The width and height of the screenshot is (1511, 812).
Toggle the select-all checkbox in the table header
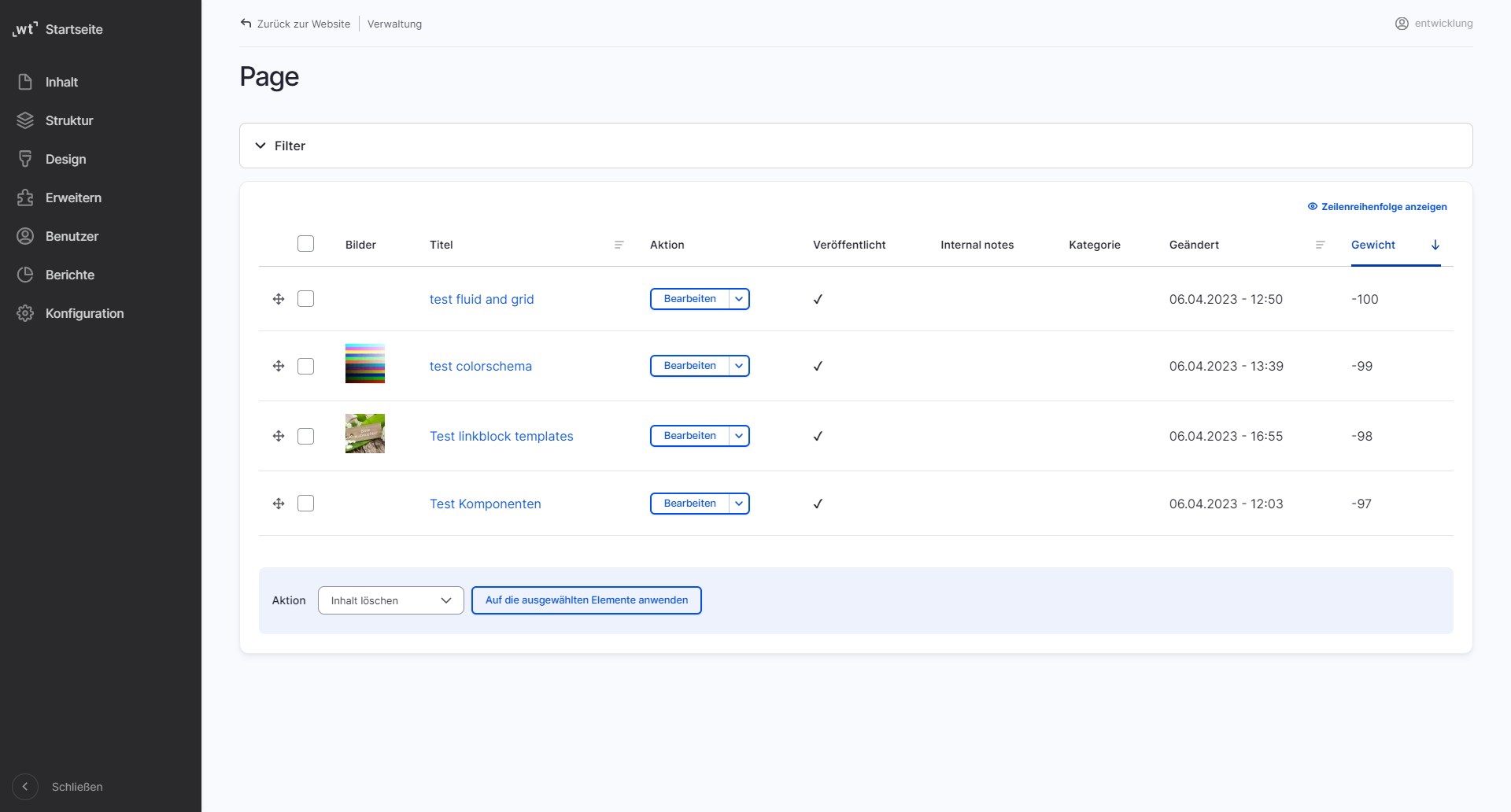tap(305, 243)
